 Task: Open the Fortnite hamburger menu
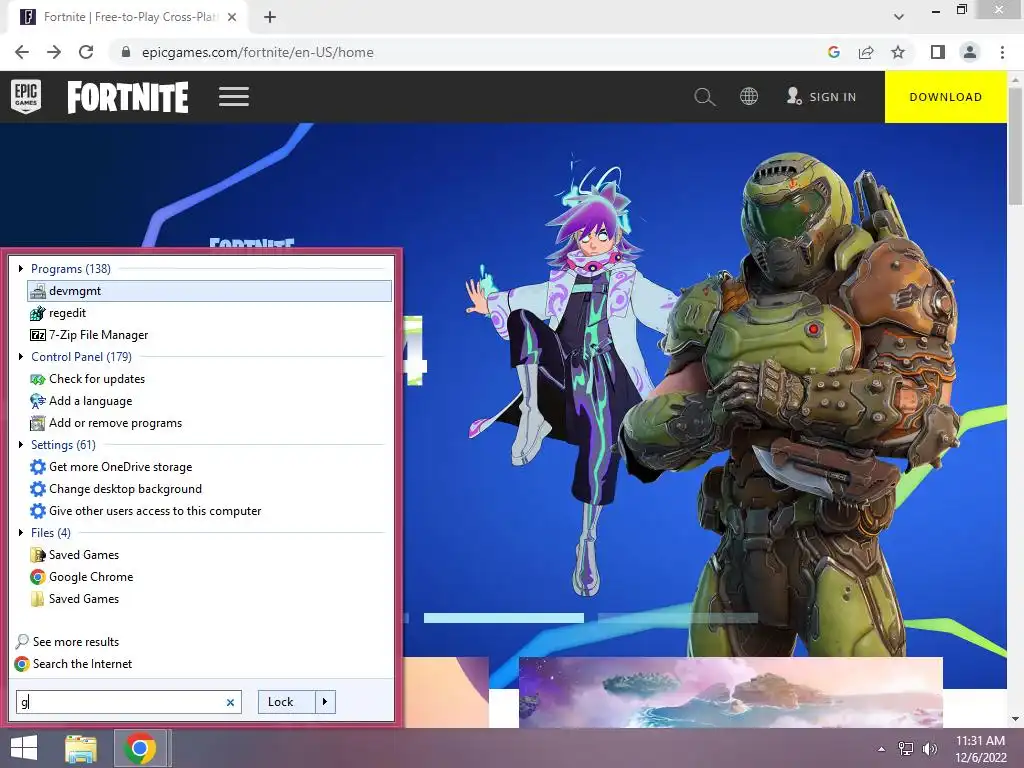pyautogui.click(x=234, y=97)
